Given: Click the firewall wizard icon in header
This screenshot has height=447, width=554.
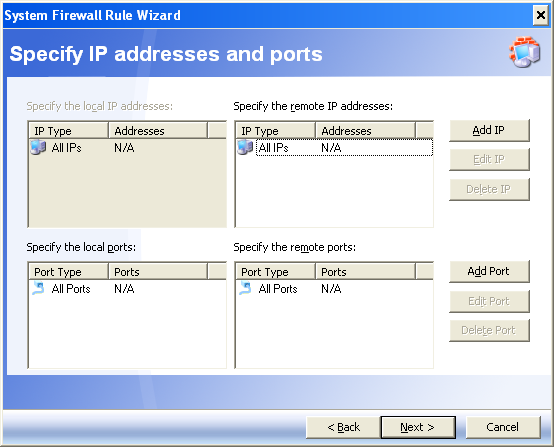Looking at the screenshot, I should [525, 52].
